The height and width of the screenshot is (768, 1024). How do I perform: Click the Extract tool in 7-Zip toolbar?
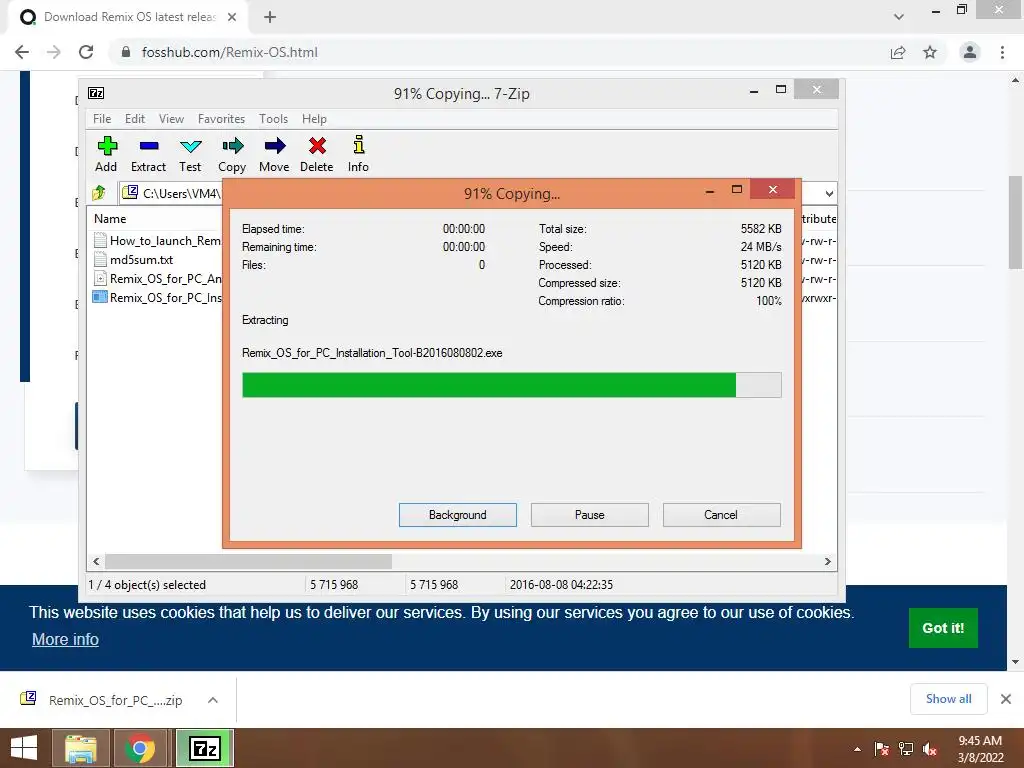tap(148, 154)
